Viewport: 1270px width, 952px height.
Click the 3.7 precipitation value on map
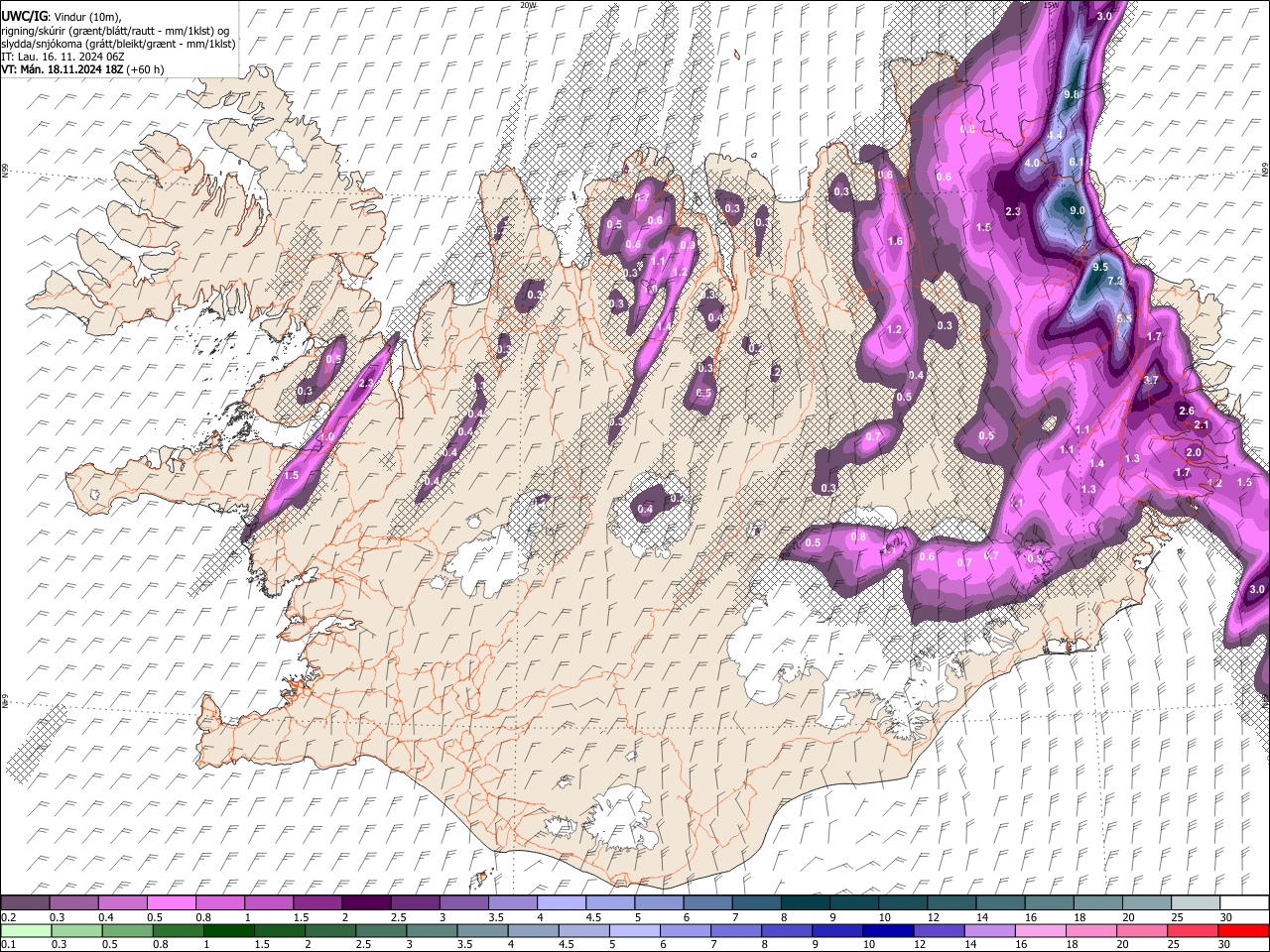point(1151,380)
